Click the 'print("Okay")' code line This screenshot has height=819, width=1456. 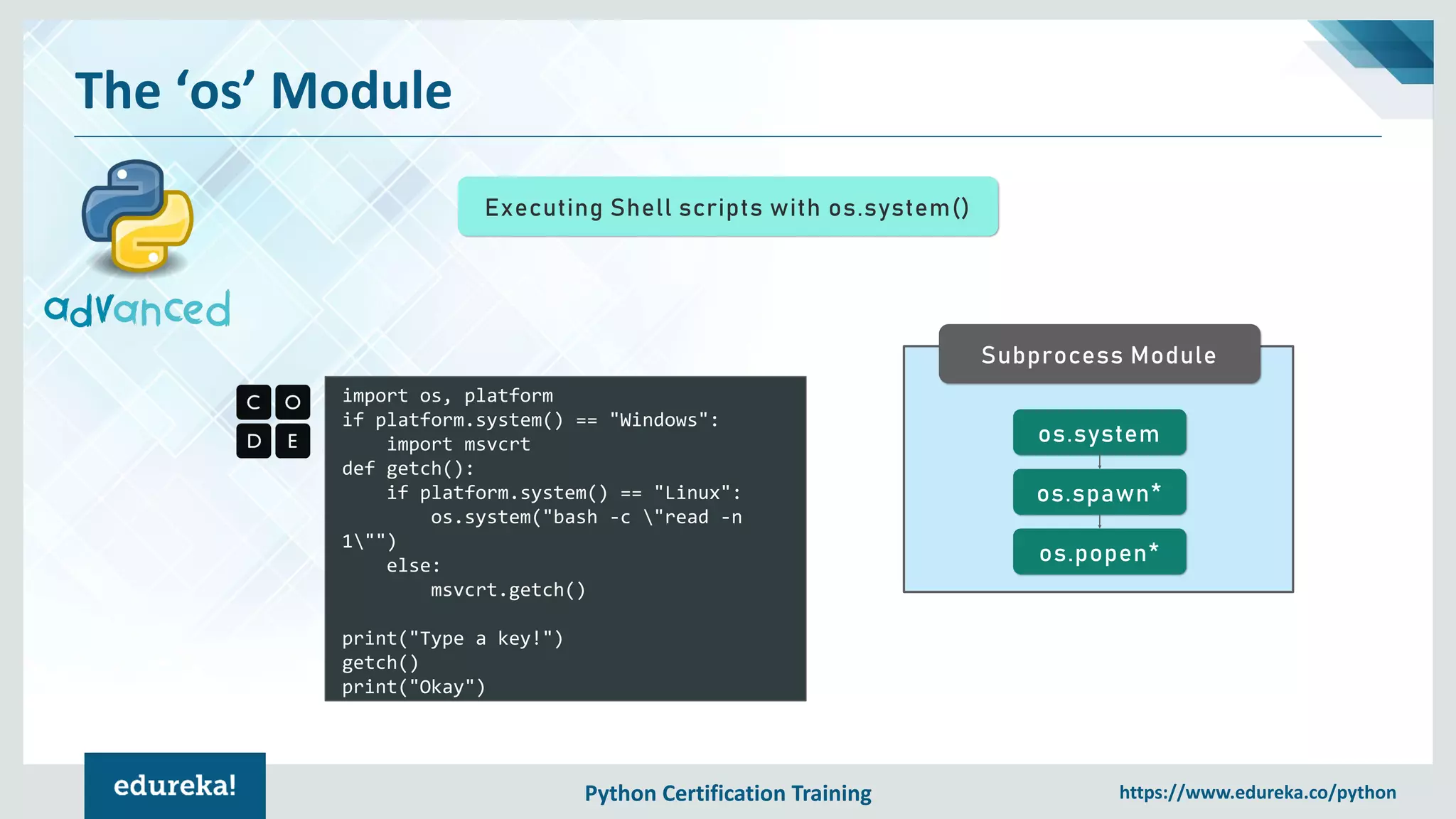(414, 687)
